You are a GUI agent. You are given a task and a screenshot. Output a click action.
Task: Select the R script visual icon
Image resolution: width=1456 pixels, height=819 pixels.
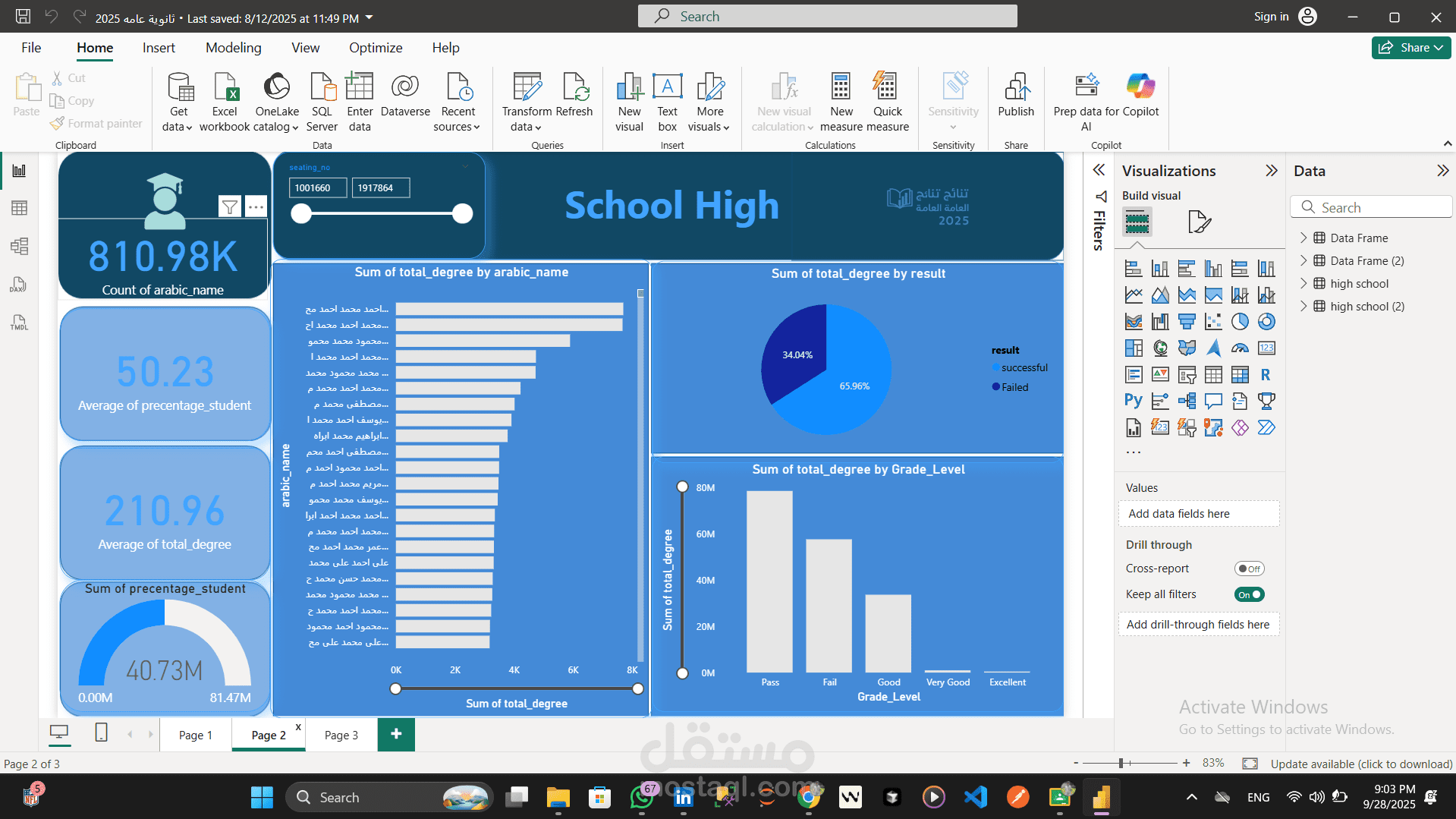(x=1266, y=375)
